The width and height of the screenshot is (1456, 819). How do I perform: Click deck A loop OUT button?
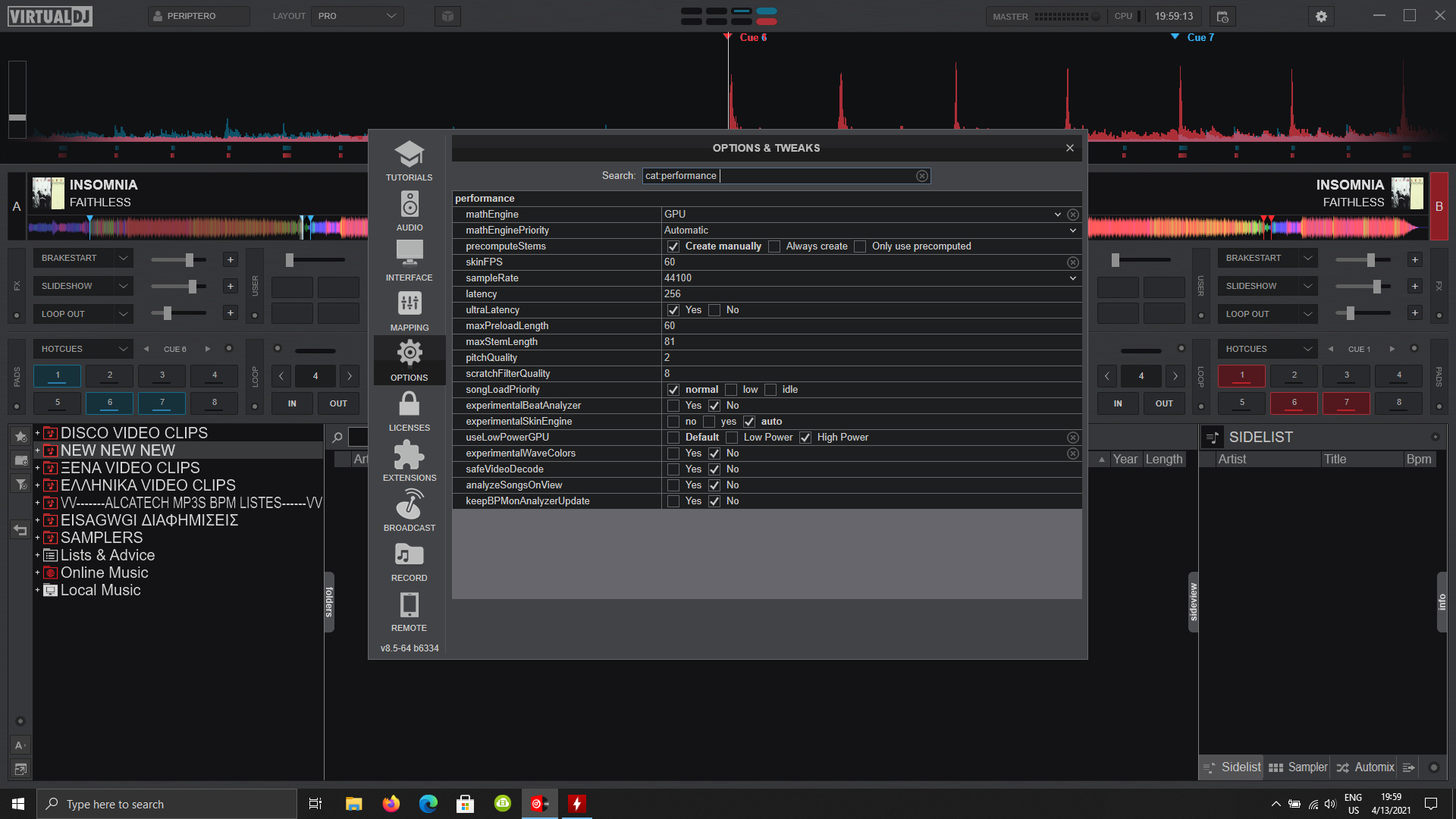338,403
